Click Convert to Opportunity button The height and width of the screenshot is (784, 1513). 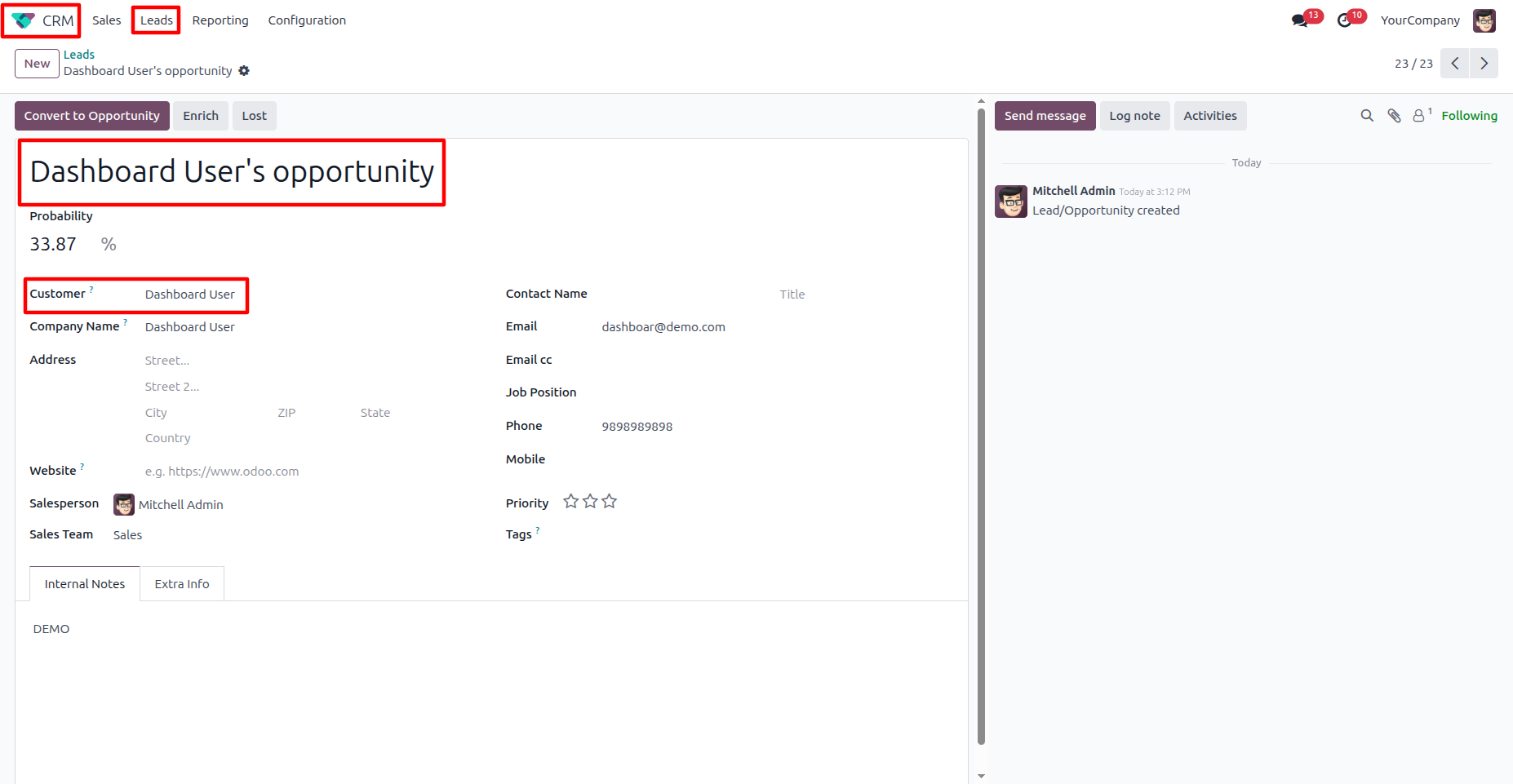click(x=92, y=116)
